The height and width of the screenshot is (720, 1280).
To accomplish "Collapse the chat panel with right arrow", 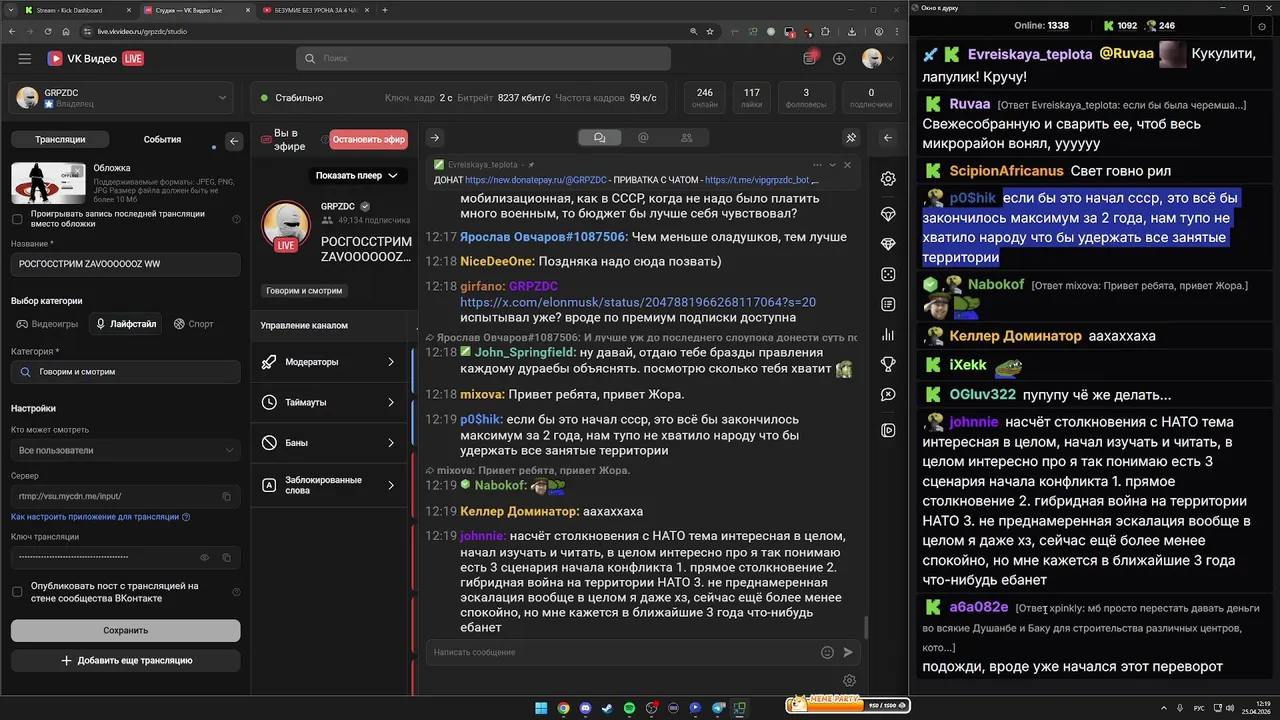I will (435, 138).
